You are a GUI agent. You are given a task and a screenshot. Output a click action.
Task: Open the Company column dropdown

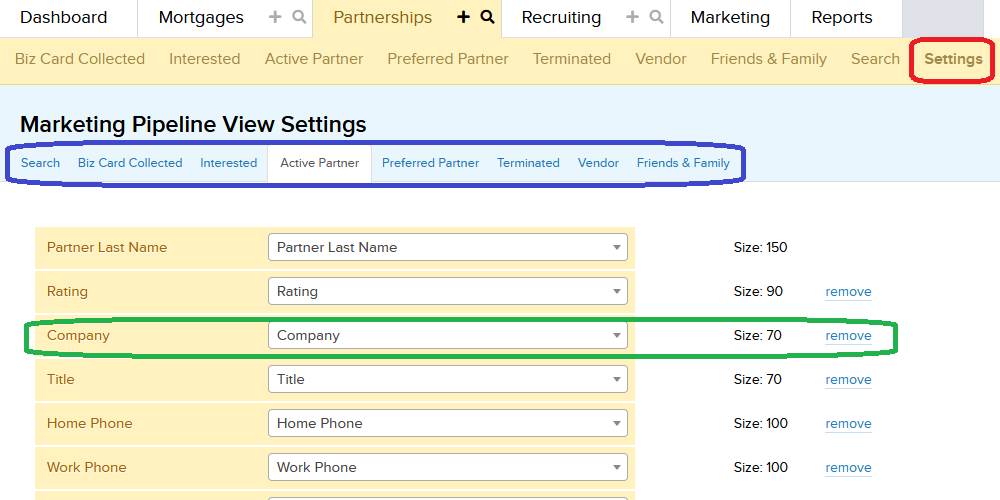click(448, 335)
